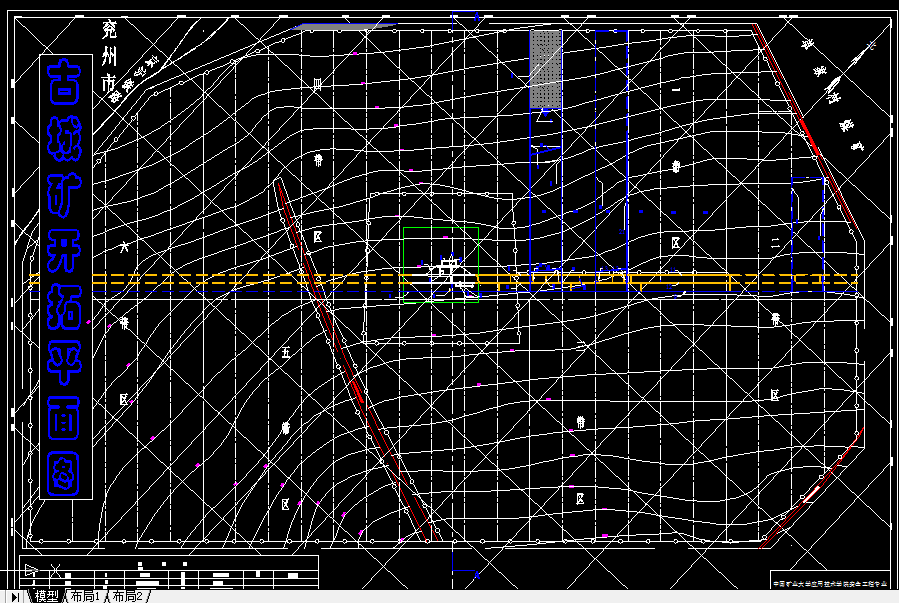Click the jump-to-last-tab arrow button
Image resolution: width=899 pixels, height=603 pixels.
pyautogui.click(x=15, y=597)
